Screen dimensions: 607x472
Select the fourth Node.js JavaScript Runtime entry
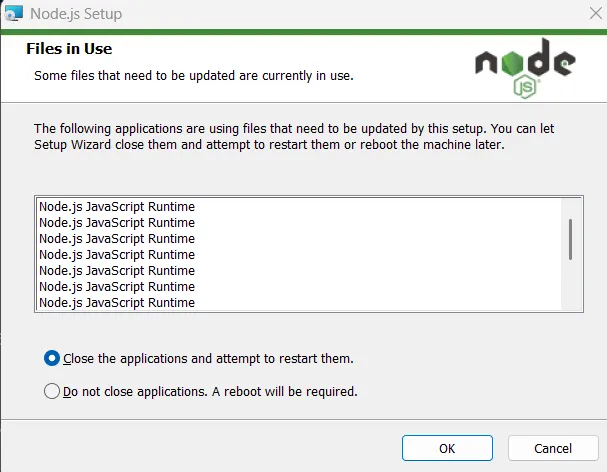(x=117, y=254)
